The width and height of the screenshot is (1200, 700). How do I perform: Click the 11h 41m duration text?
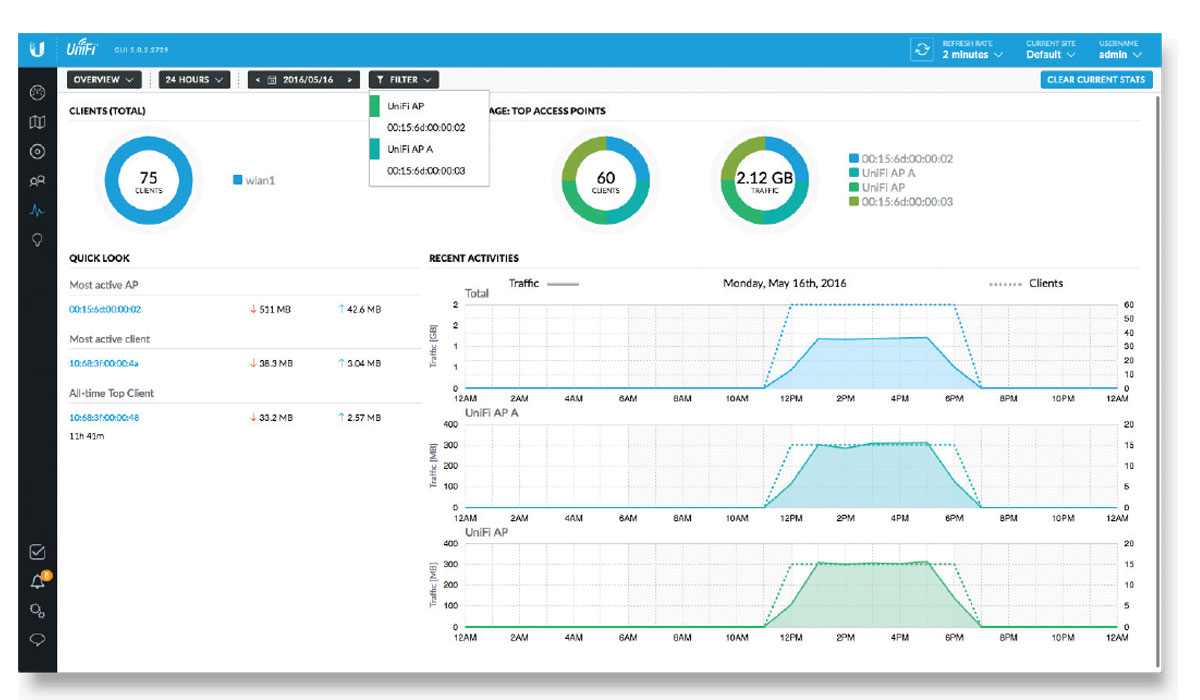pos(87,436)
